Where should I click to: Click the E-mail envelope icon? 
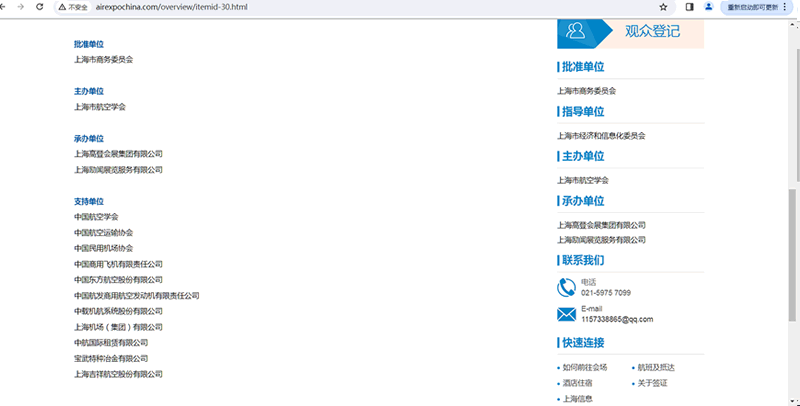point(566,315)
